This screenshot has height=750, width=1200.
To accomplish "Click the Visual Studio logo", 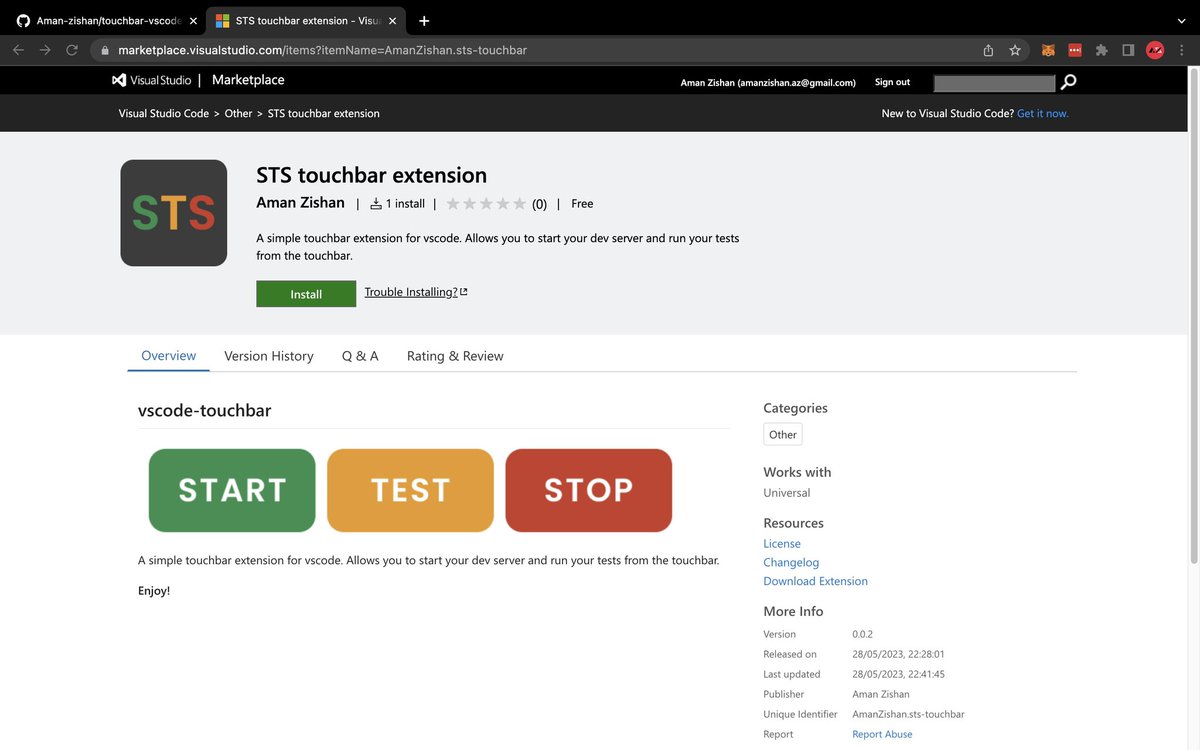I will 151,80.
